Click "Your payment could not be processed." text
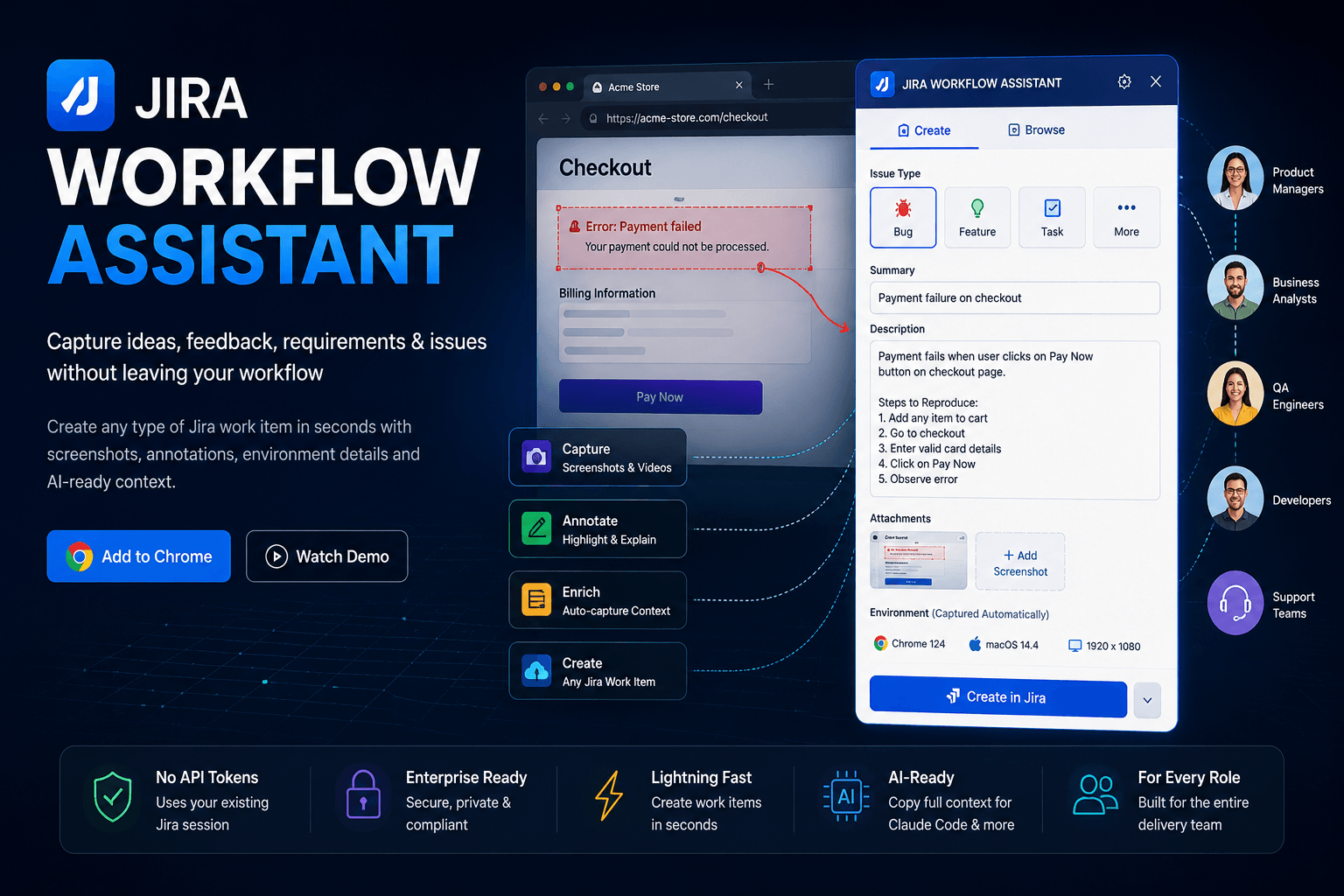 pyautogui.click(x=677, y=247)
